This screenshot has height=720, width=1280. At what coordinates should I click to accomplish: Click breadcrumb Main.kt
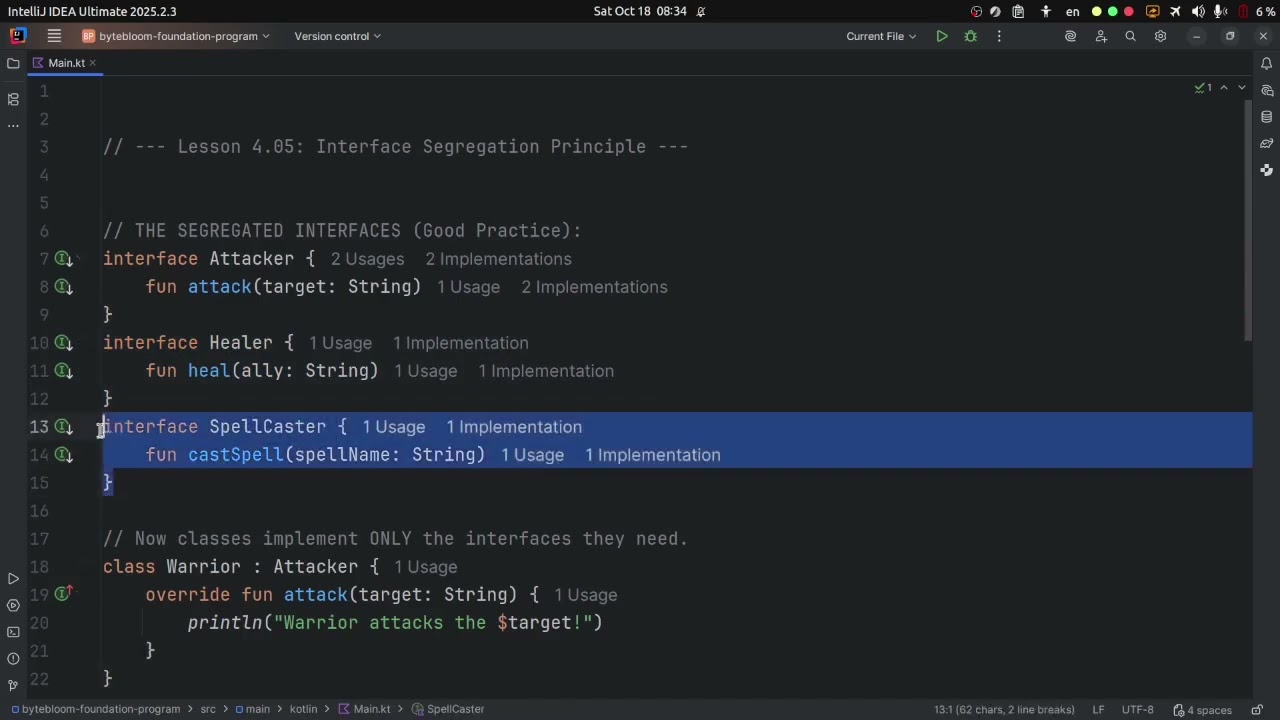coord(364,709)
